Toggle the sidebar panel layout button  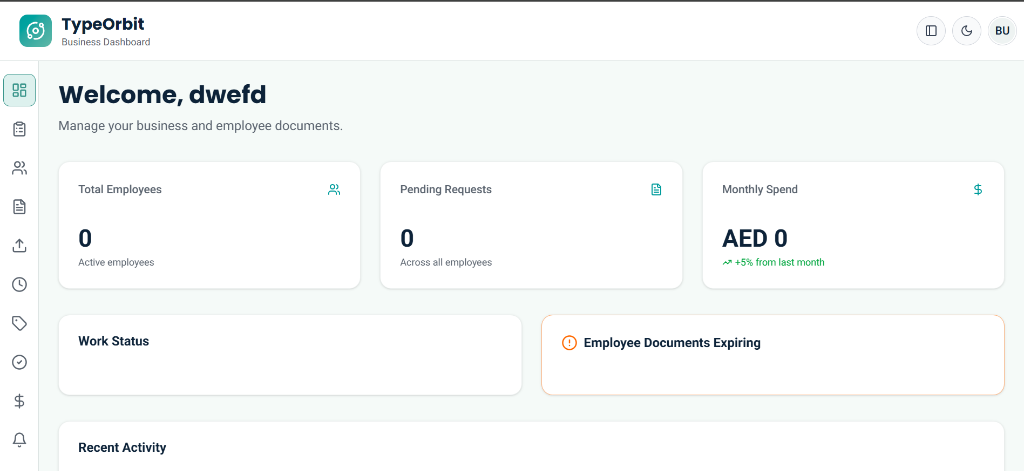[x=931, y=31]
